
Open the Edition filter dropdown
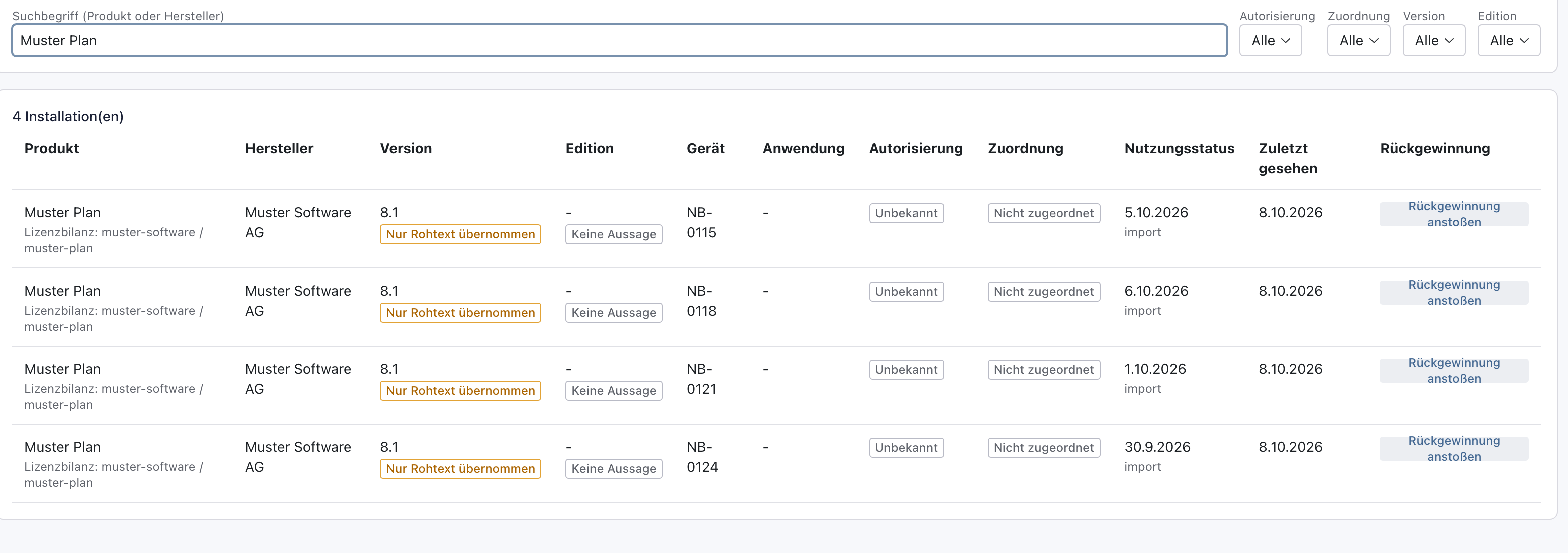pyautogui.click(x=1509, y=40)
